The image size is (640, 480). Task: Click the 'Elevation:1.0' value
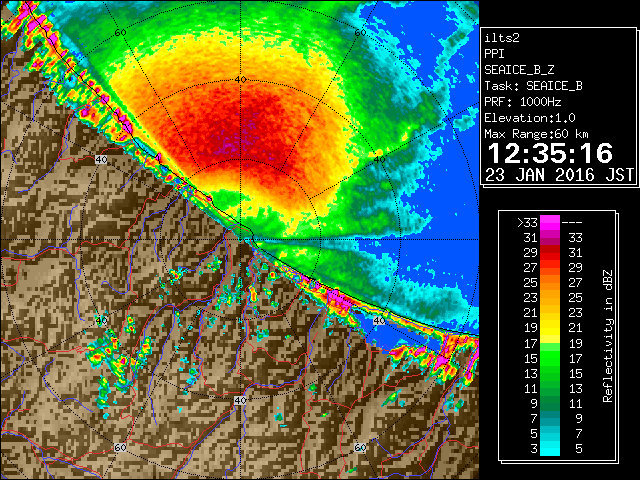tap(530, 118)
